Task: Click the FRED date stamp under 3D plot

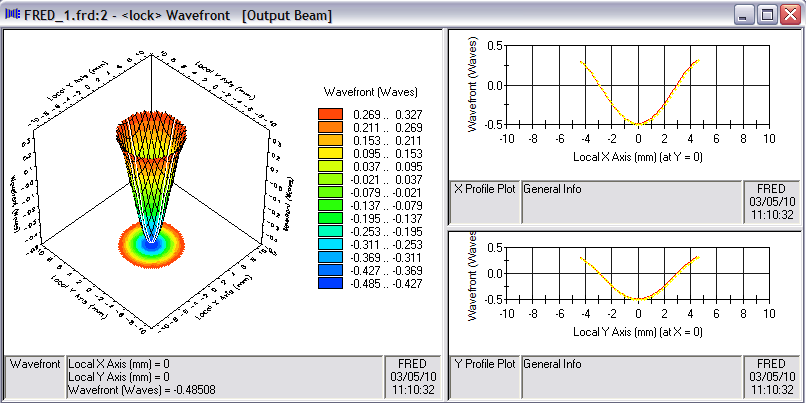Action: [x=412, y=375]
